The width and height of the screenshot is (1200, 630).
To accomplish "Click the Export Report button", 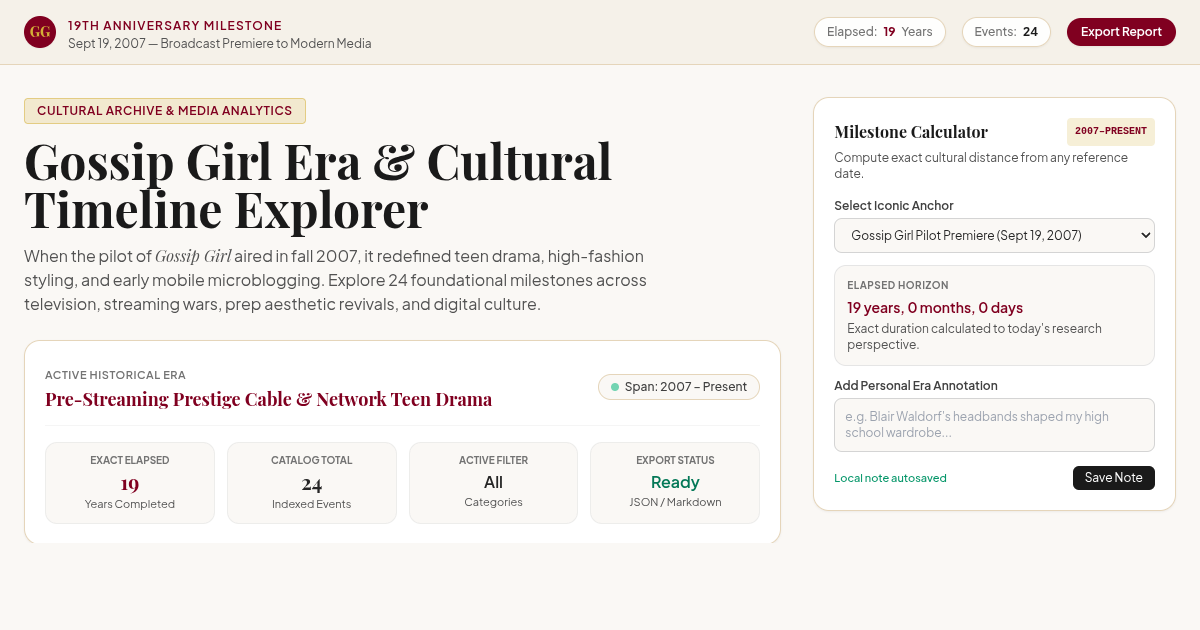I will [1121, 32].
